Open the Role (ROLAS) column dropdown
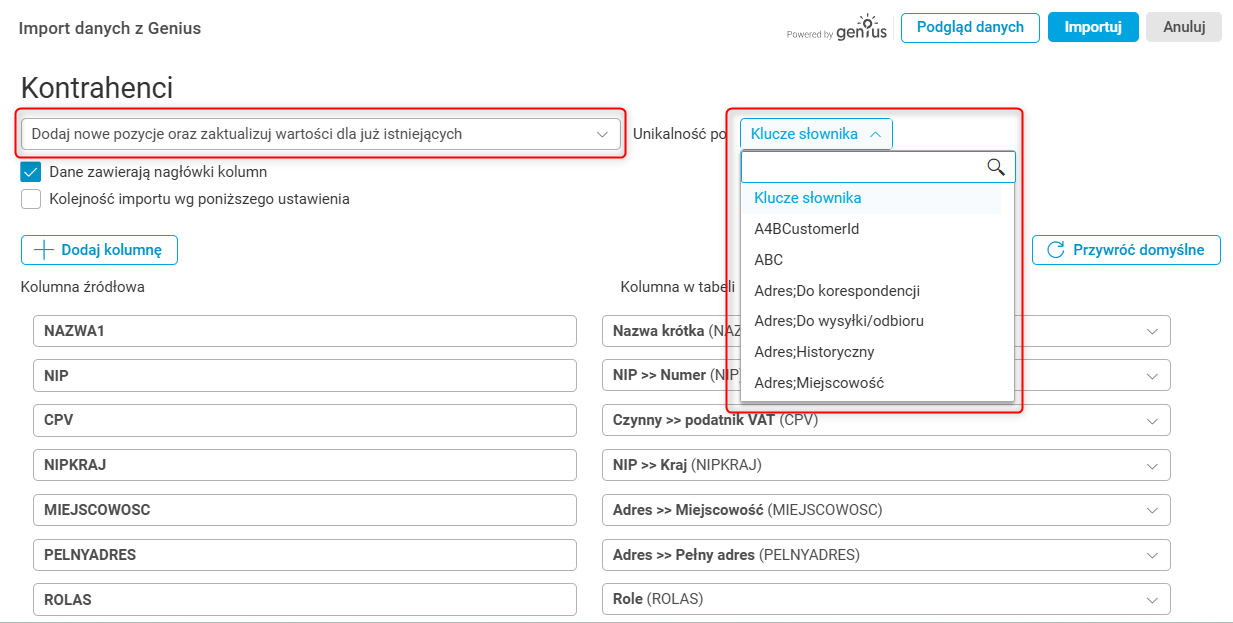The height and width of the screenshot is (623, 1233). pyautogui.click(x=1152, y=600)
